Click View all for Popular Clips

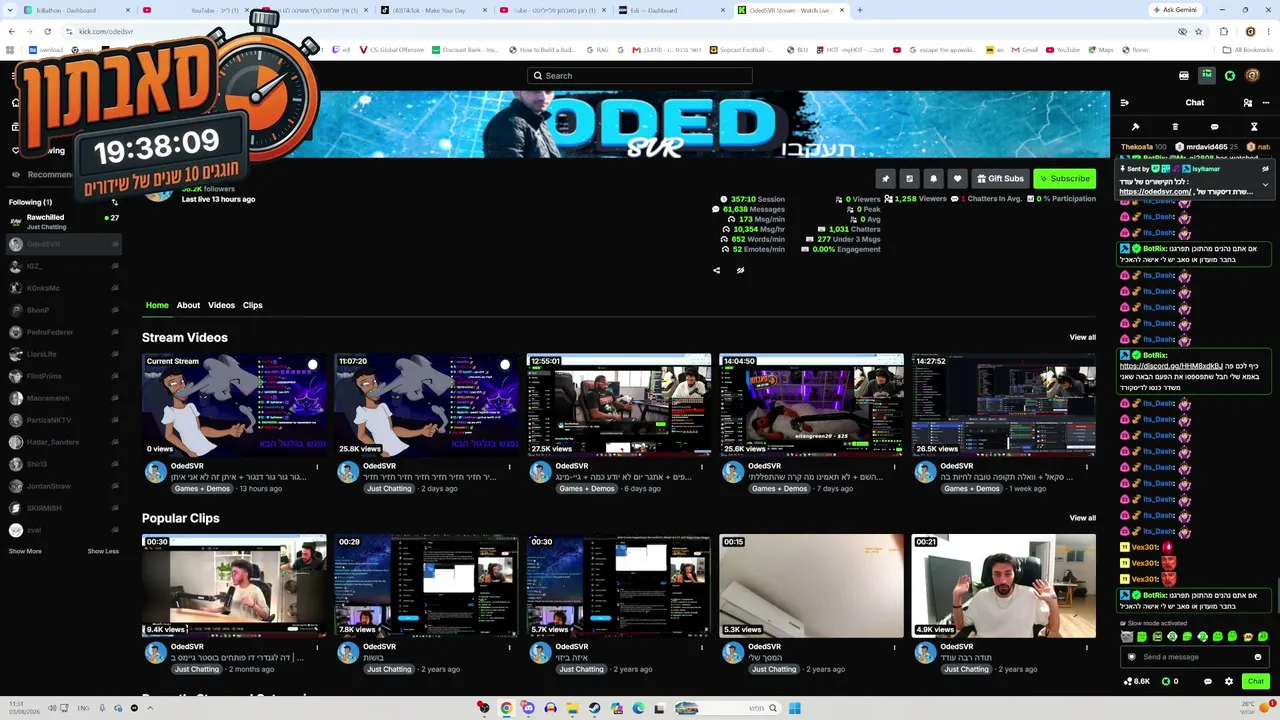point(1082,518)
